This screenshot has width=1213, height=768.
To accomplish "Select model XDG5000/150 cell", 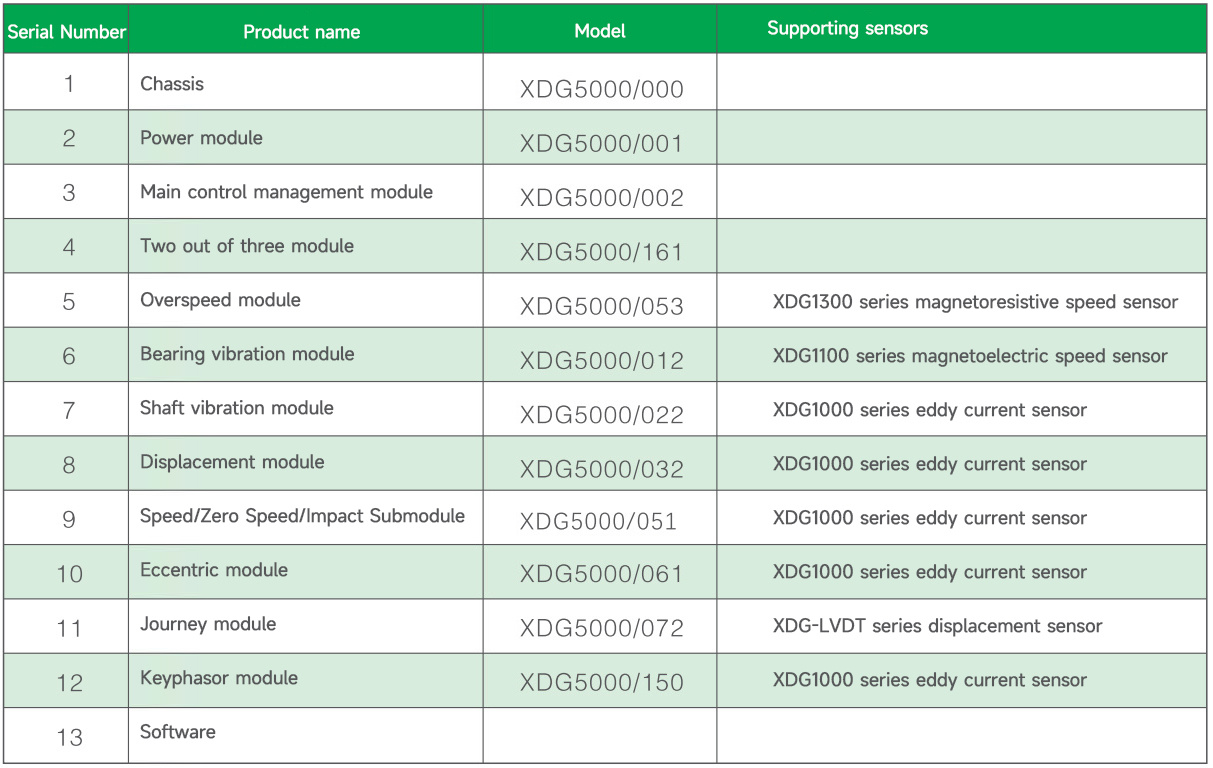I will click(600, 680).
